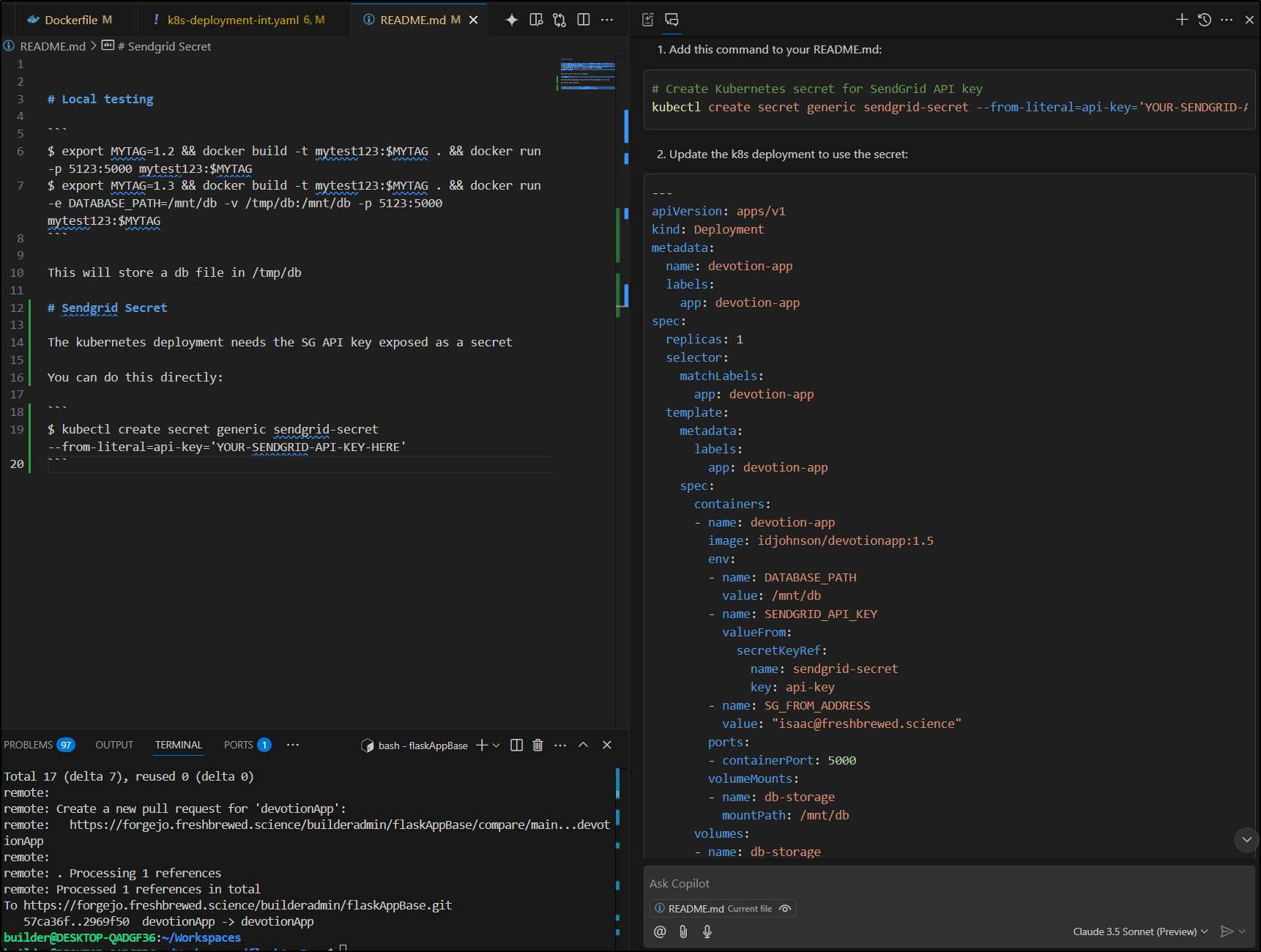The width and height of the screenshot is (1261, 952).
Task: Click the image idjohnson/devotionapp:1.5 line
Action: (x=821, y=540)
